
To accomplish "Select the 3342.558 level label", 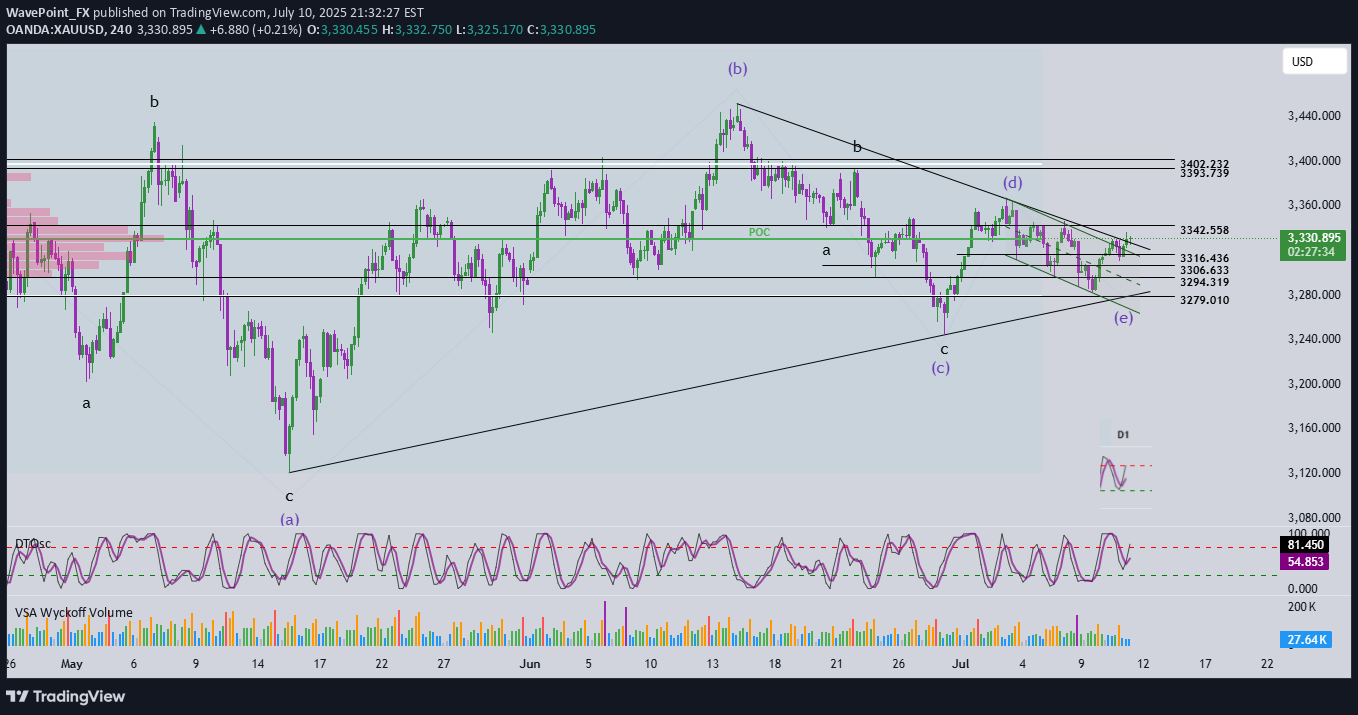I will [x=1205, y=230].
